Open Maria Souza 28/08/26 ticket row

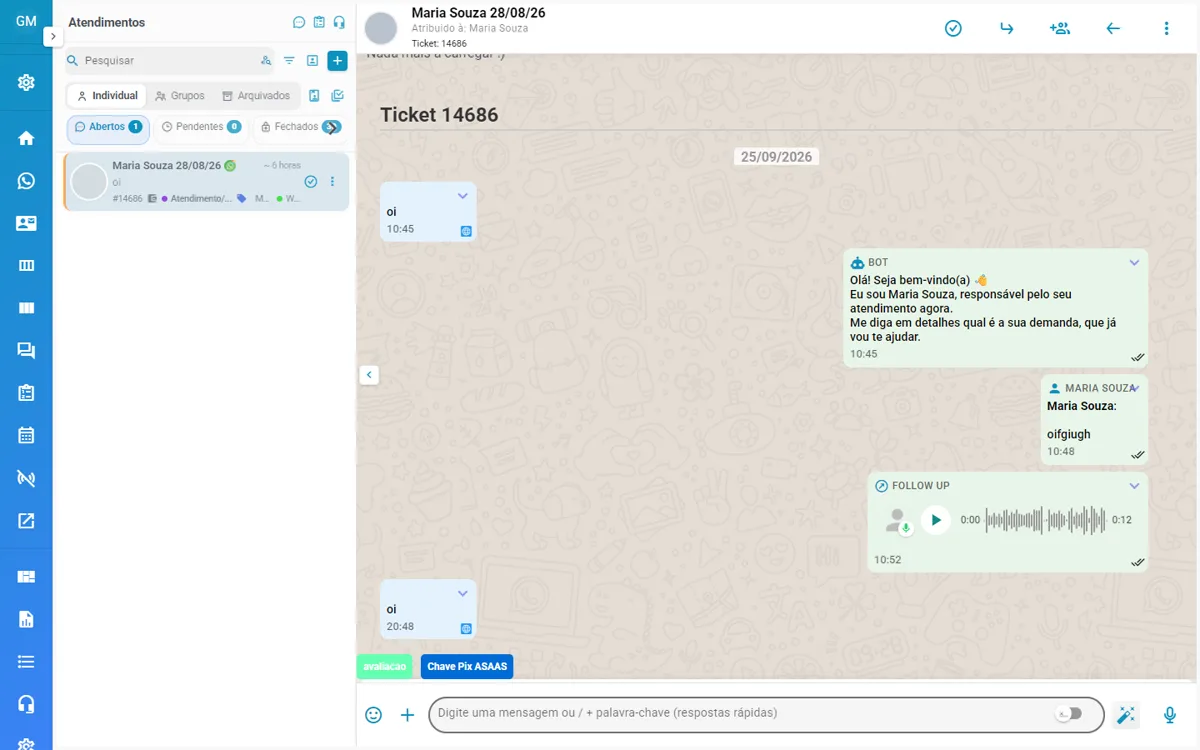click(206, 182)
